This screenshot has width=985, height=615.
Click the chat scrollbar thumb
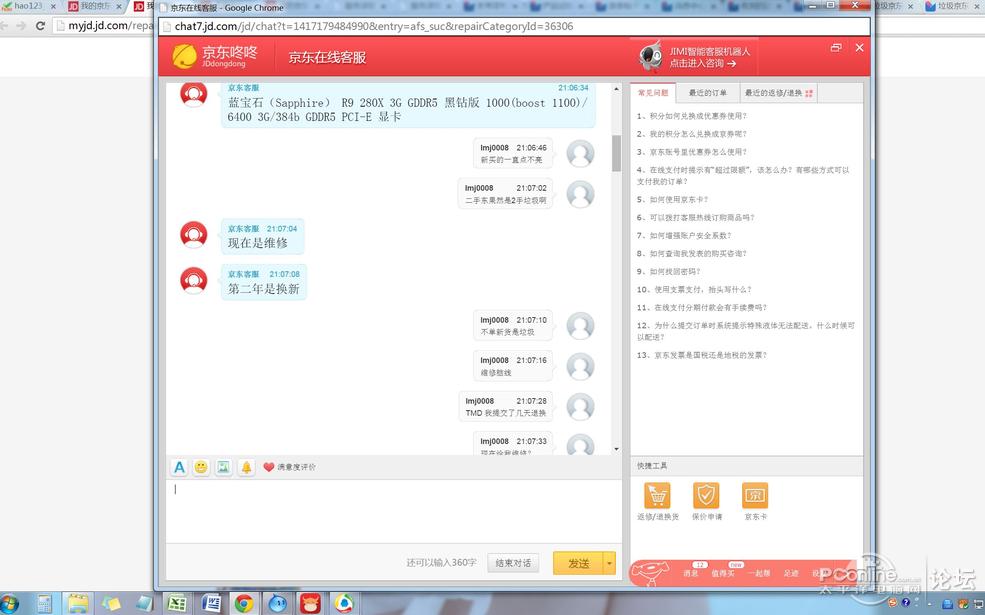coord(616,153)
